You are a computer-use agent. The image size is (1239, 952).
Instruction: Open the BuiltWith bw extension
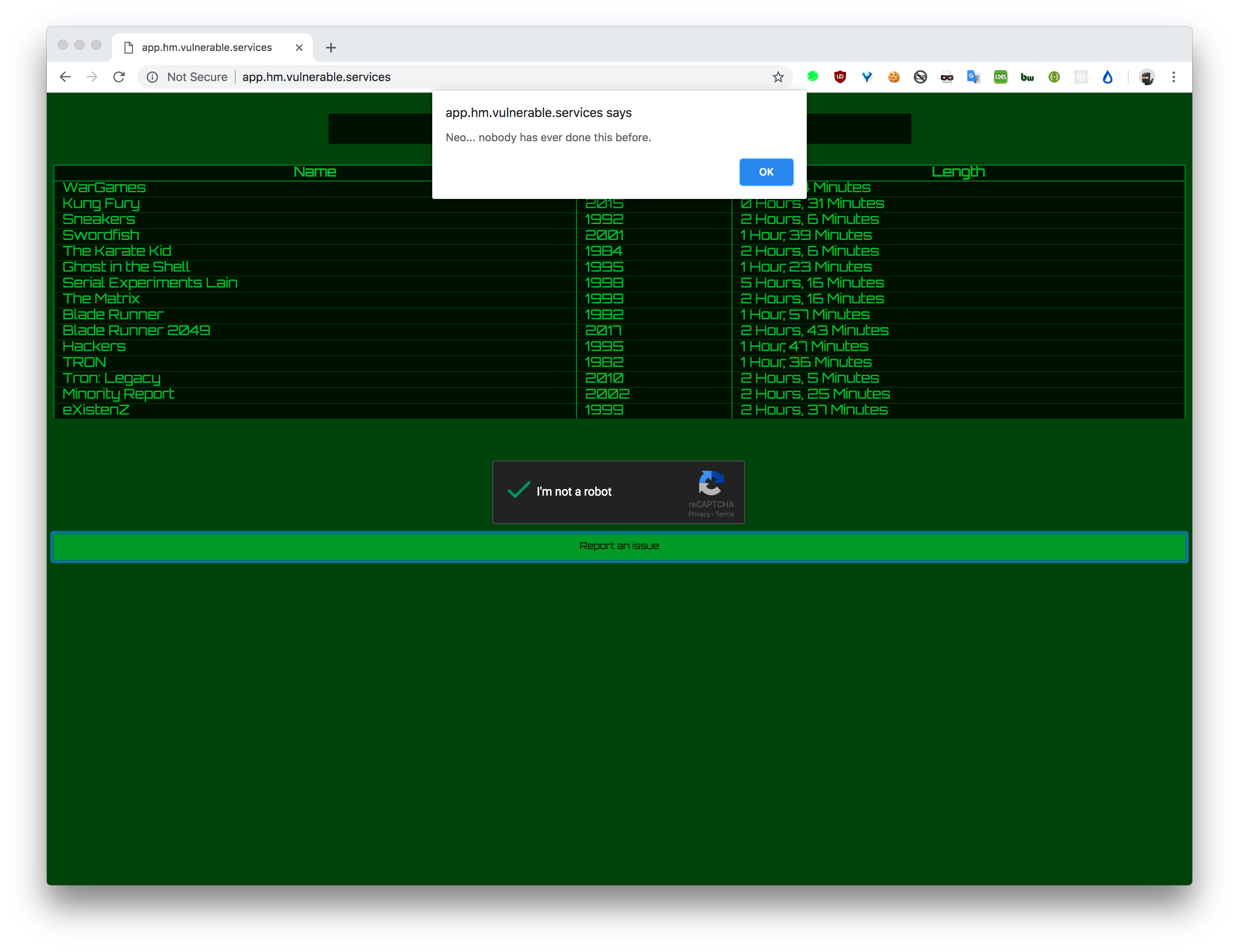[x=1027, y=77]
